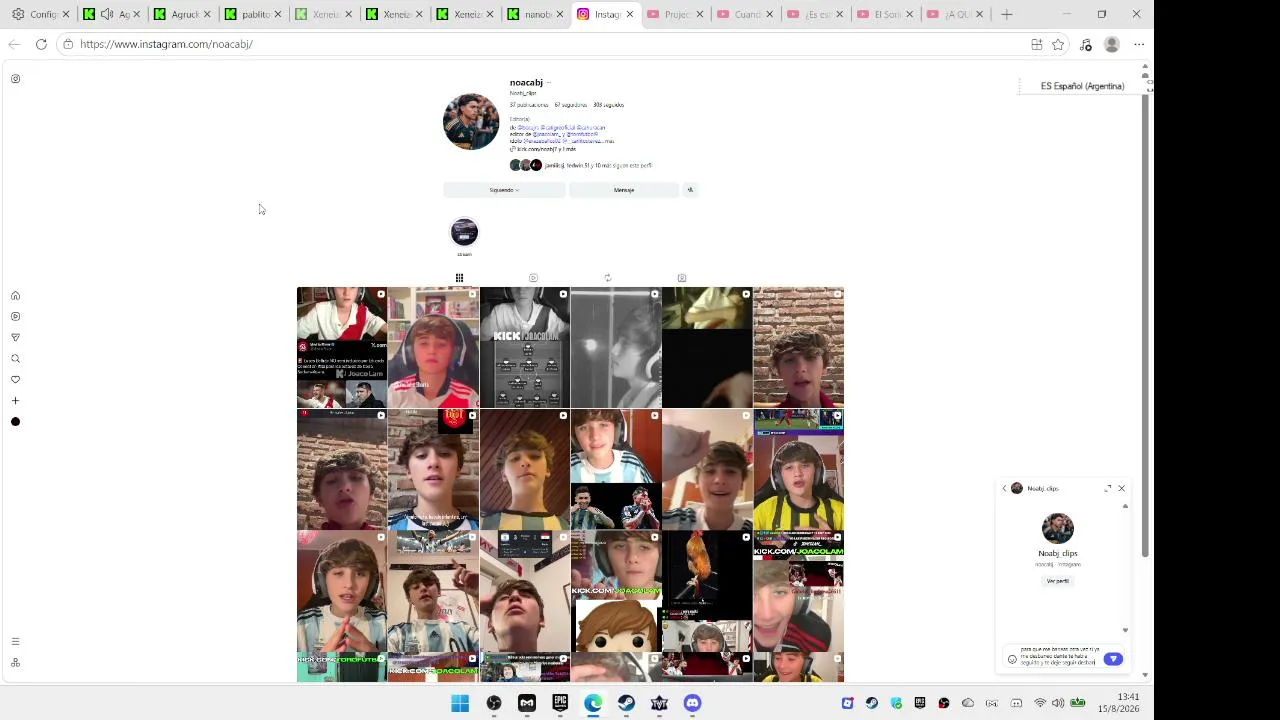Image resolution: width=1280 pixels, height=720 pixels.
Task: Open the kick.com/noabj7 bio link
Action: pyautogui.click(x=546, y=149)
